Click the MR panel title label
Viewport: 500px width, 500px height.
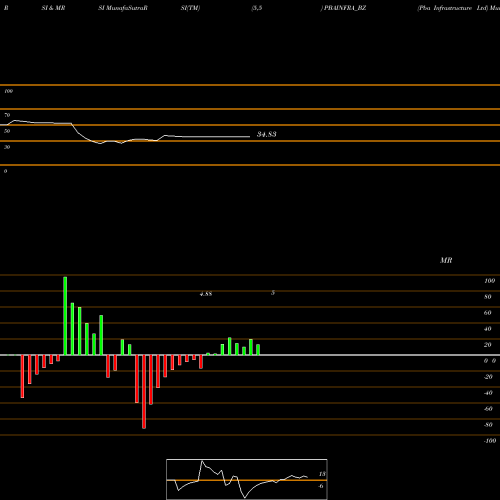pyautogui.click(x=446, y=260)
